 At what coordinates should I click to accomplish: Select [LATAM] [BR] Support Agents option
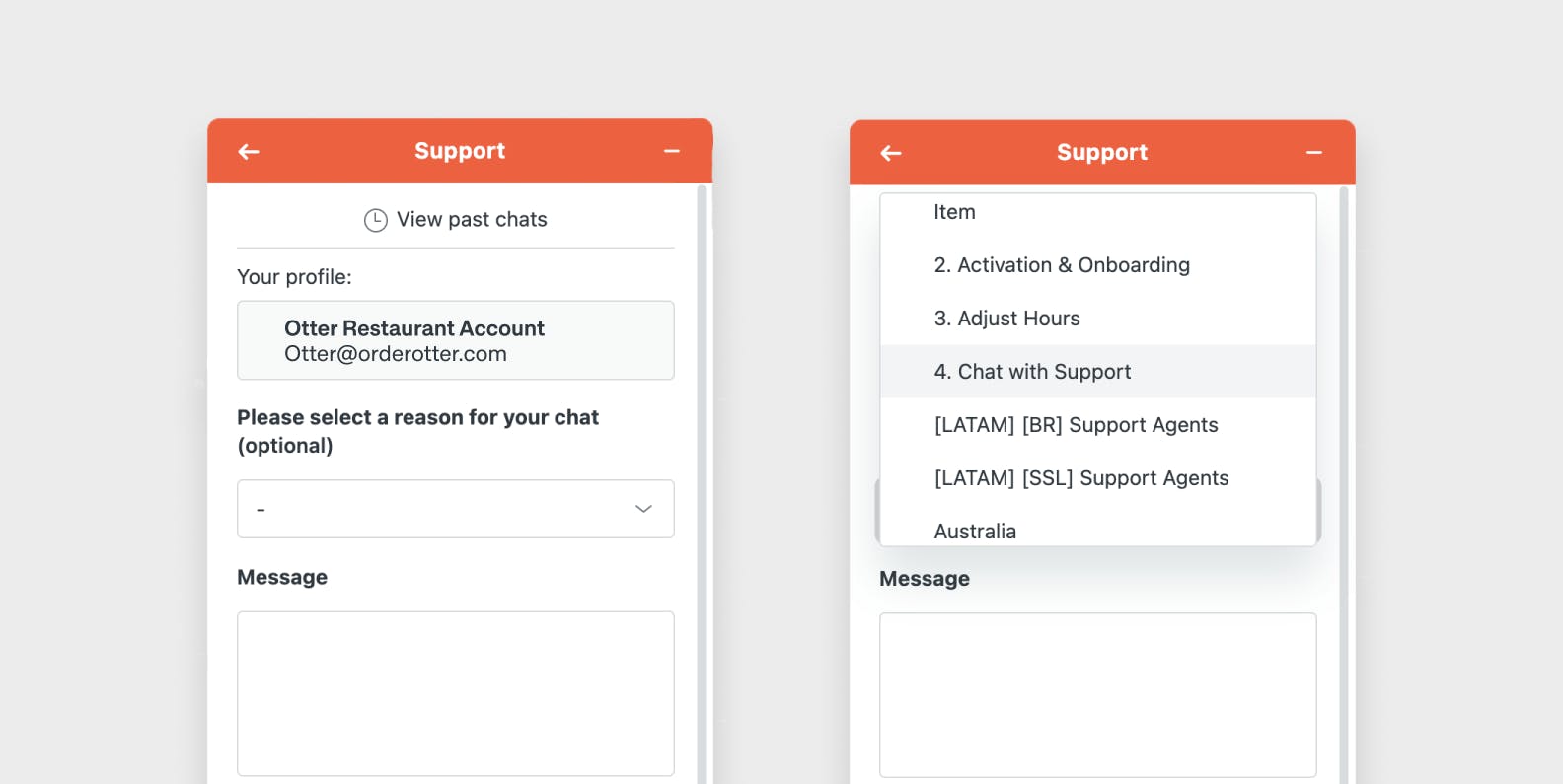tap(1098, 425)
